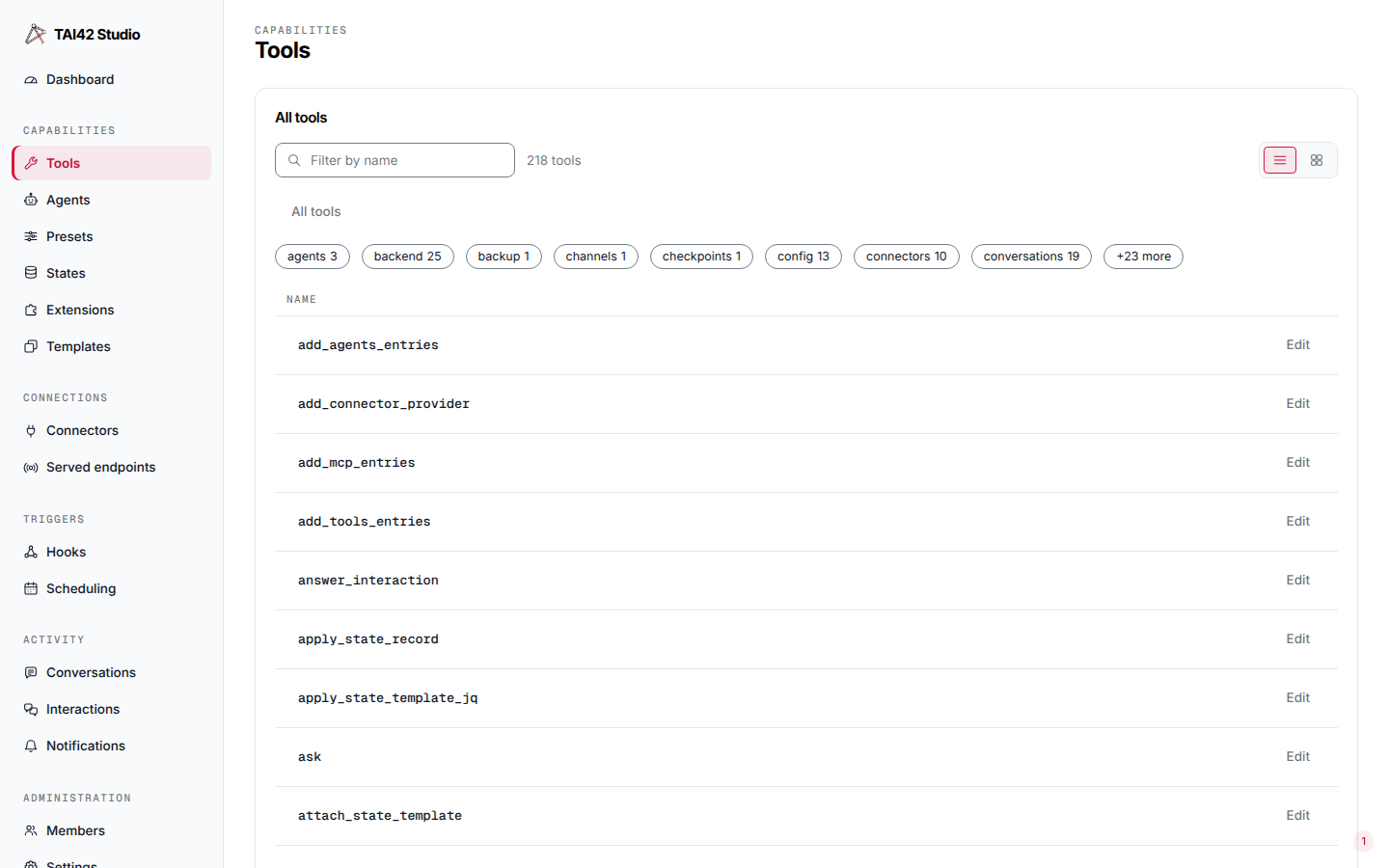
Task: Edit the add_tools_entries tool
Action: (x=1297, y=522)
